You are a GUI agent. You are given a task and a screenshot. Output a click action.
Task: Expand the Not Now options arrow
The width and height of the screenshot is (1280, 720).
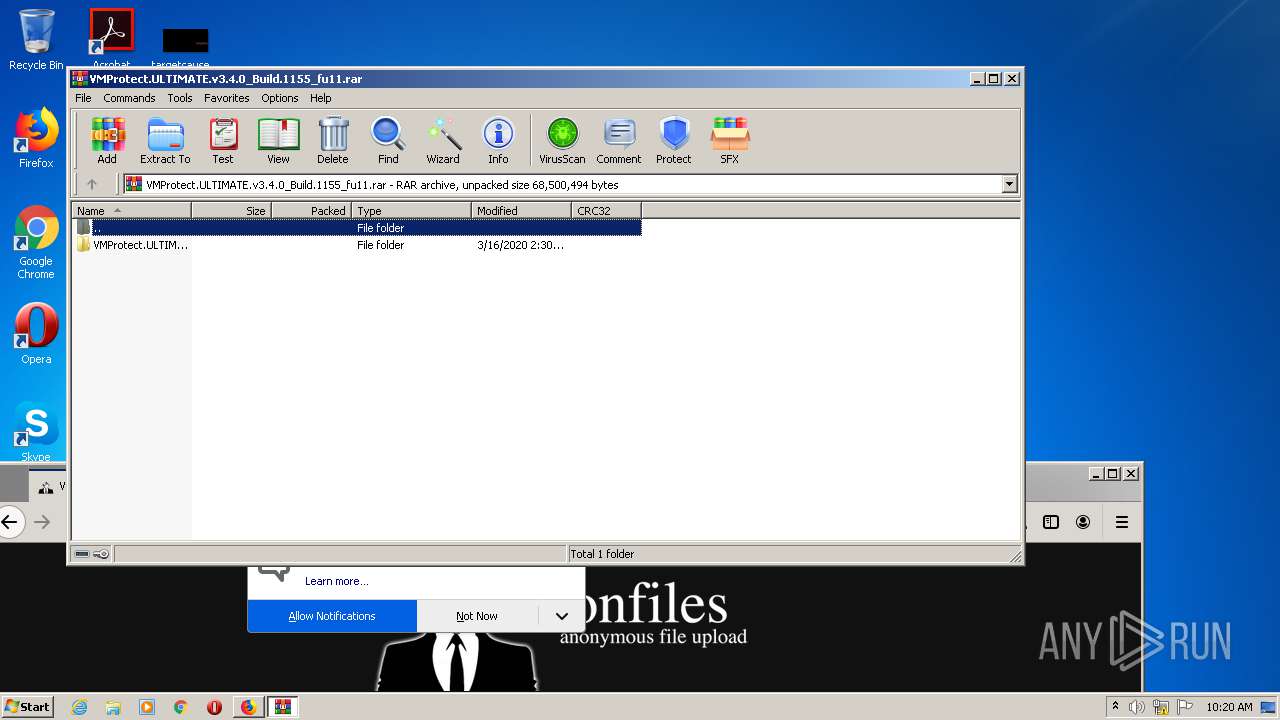click(x=562, y=616)
